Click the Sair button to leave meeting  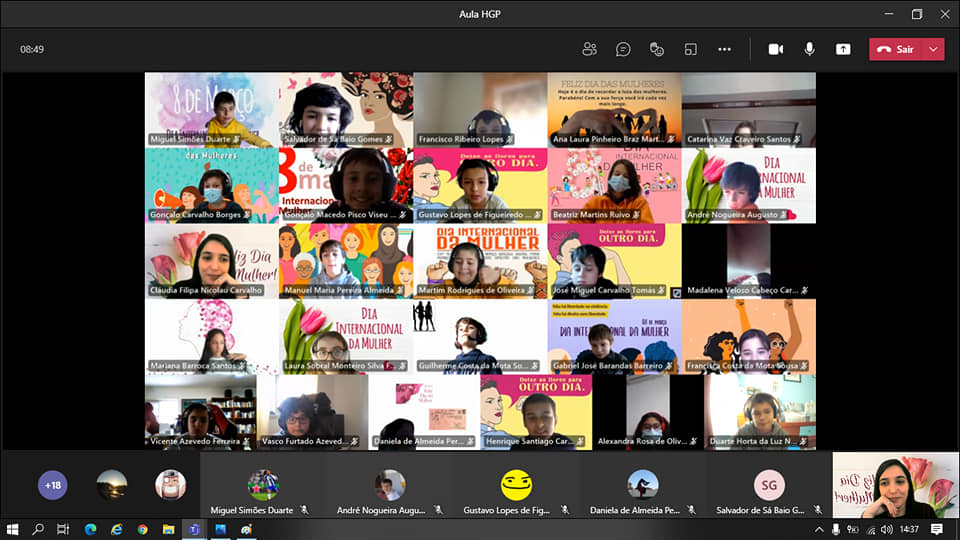coord(895,49)
